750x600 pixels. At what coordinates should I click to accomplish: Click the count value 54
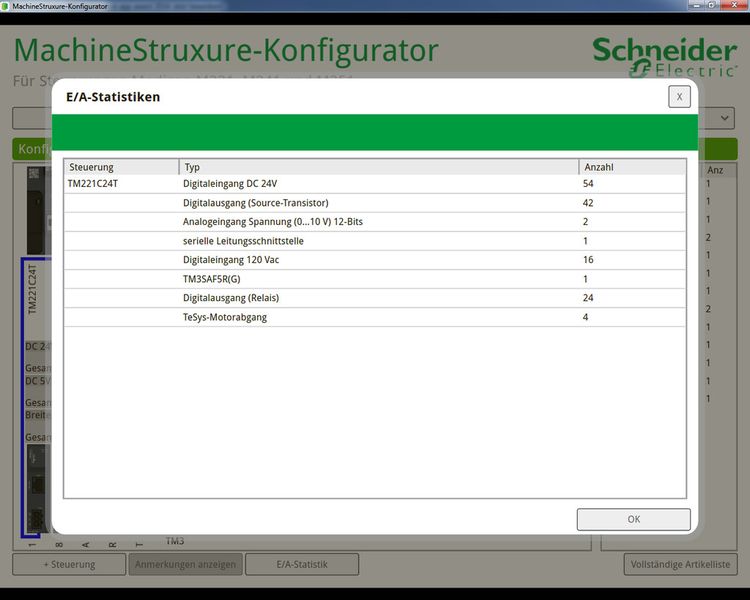[588, 184]
